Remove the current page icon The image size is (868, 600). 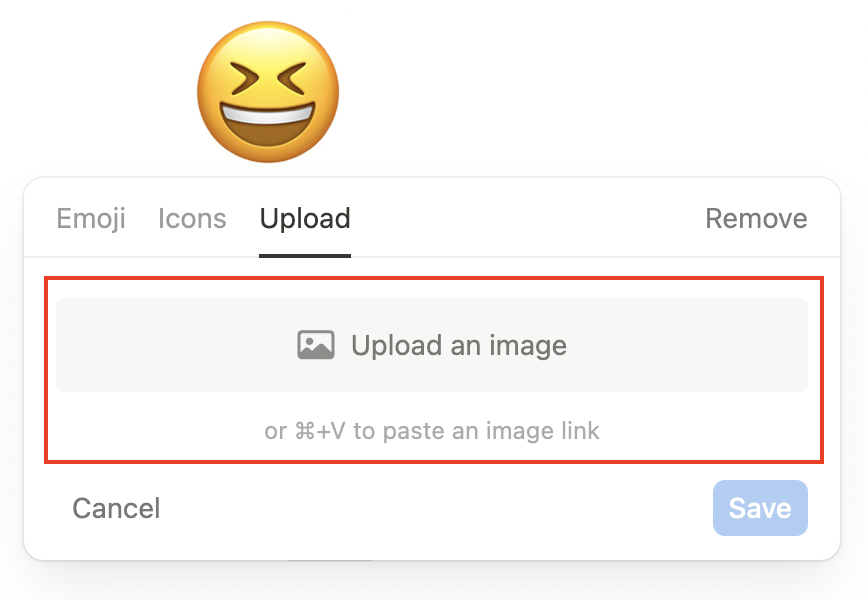(x=756, y=218)
